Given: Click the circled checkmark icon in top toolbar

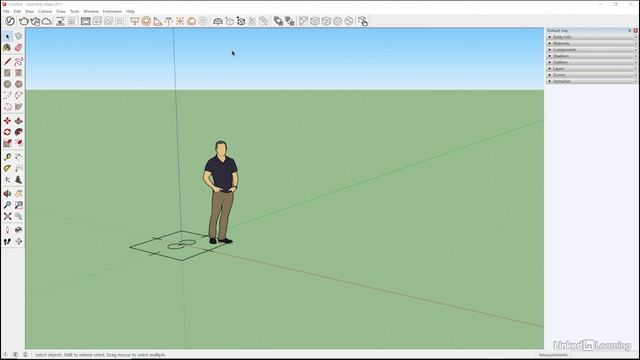Looking at the screenshot, I should pos(10,21).
